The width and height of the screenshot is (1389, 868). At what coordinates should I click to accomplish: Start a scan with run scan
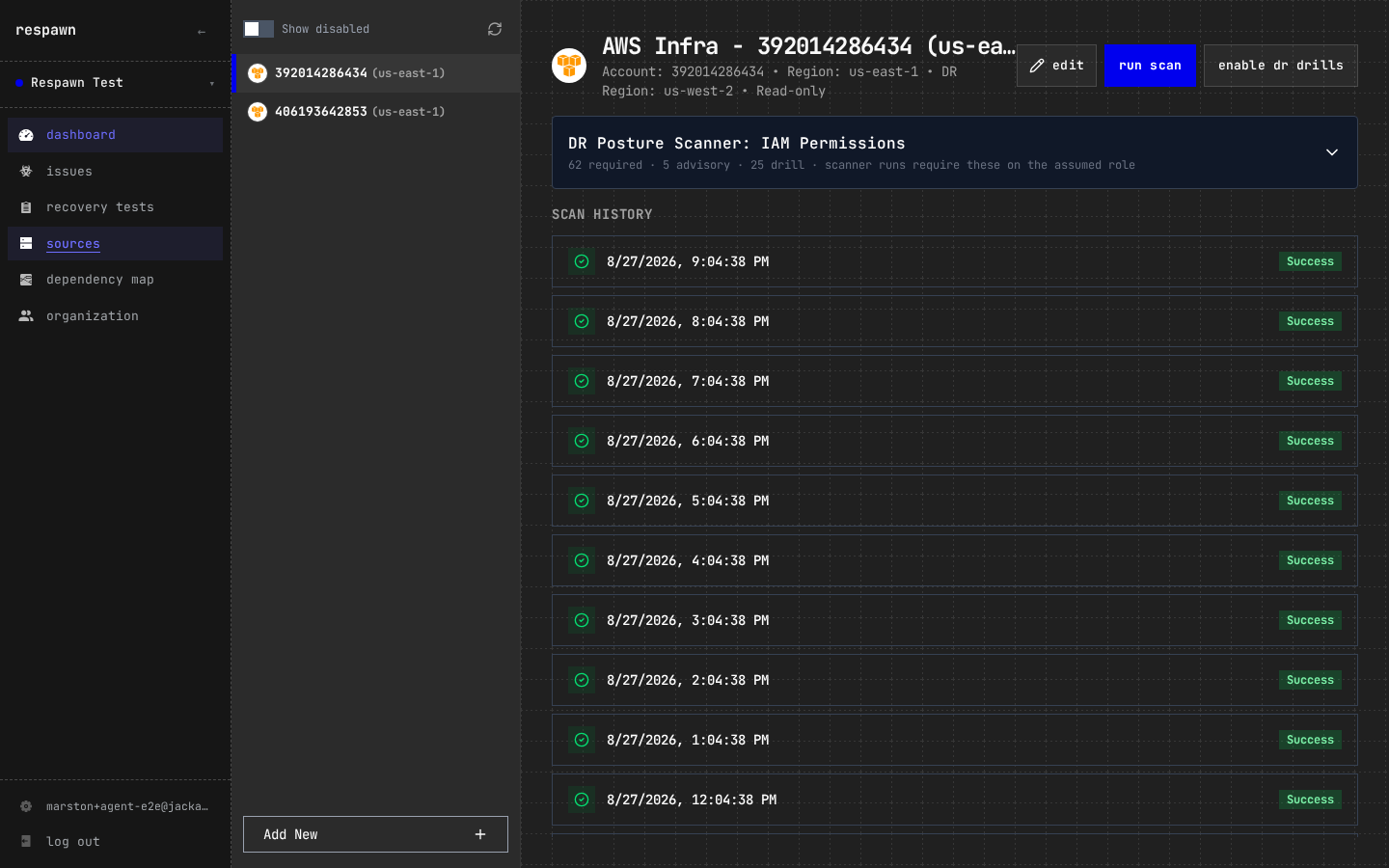[x=1150, y=66]
